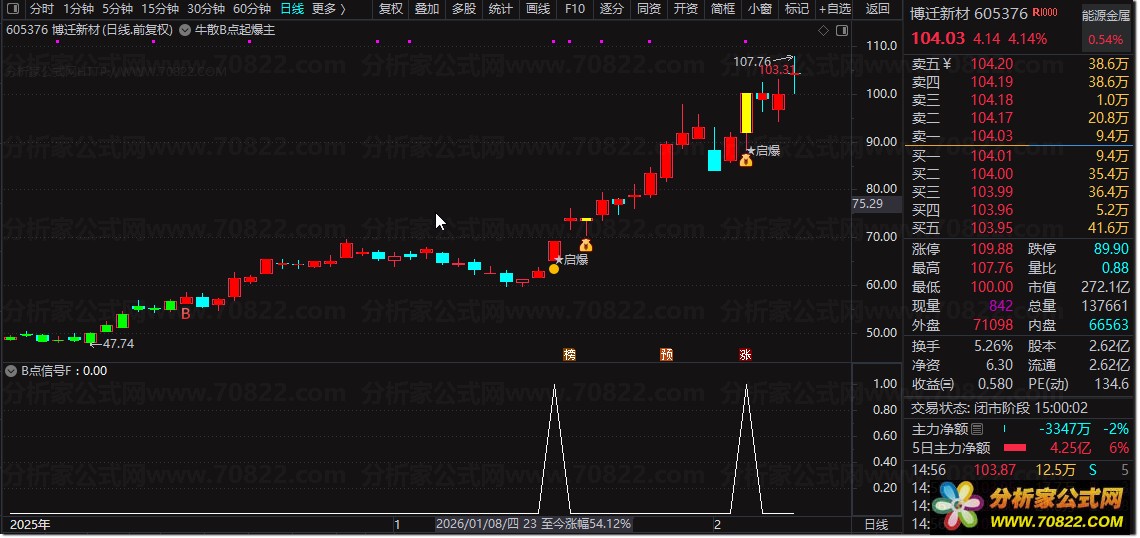The image size is (1140, 538).
Task: Switch to 分时 intraday view
Action: [42, 9]
